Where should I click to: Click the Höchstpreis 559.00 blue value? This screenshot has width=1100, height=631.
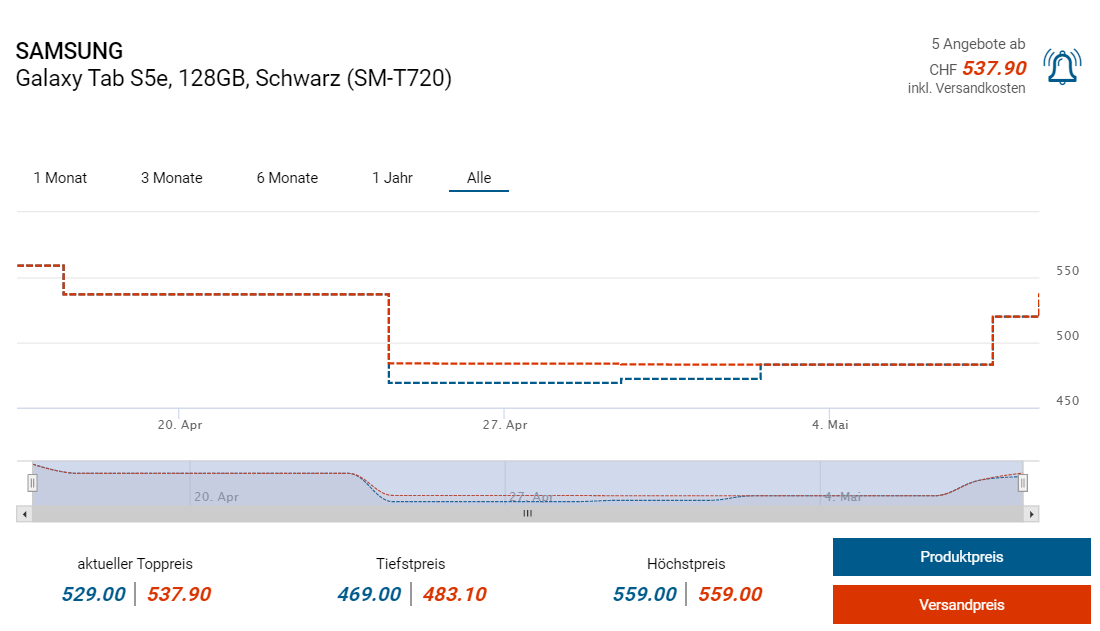[x=644, y=594]
